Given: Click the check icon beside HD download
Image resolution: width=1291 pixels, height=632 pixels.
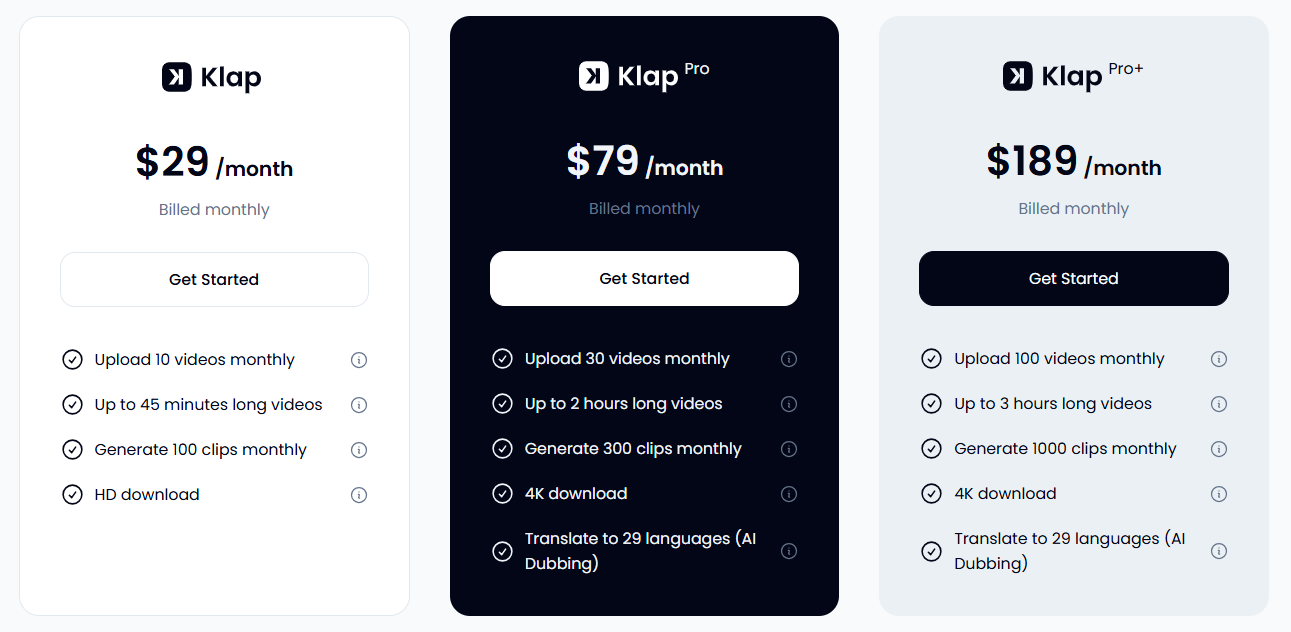Looking at the screenshot, I should coord(72,495).
